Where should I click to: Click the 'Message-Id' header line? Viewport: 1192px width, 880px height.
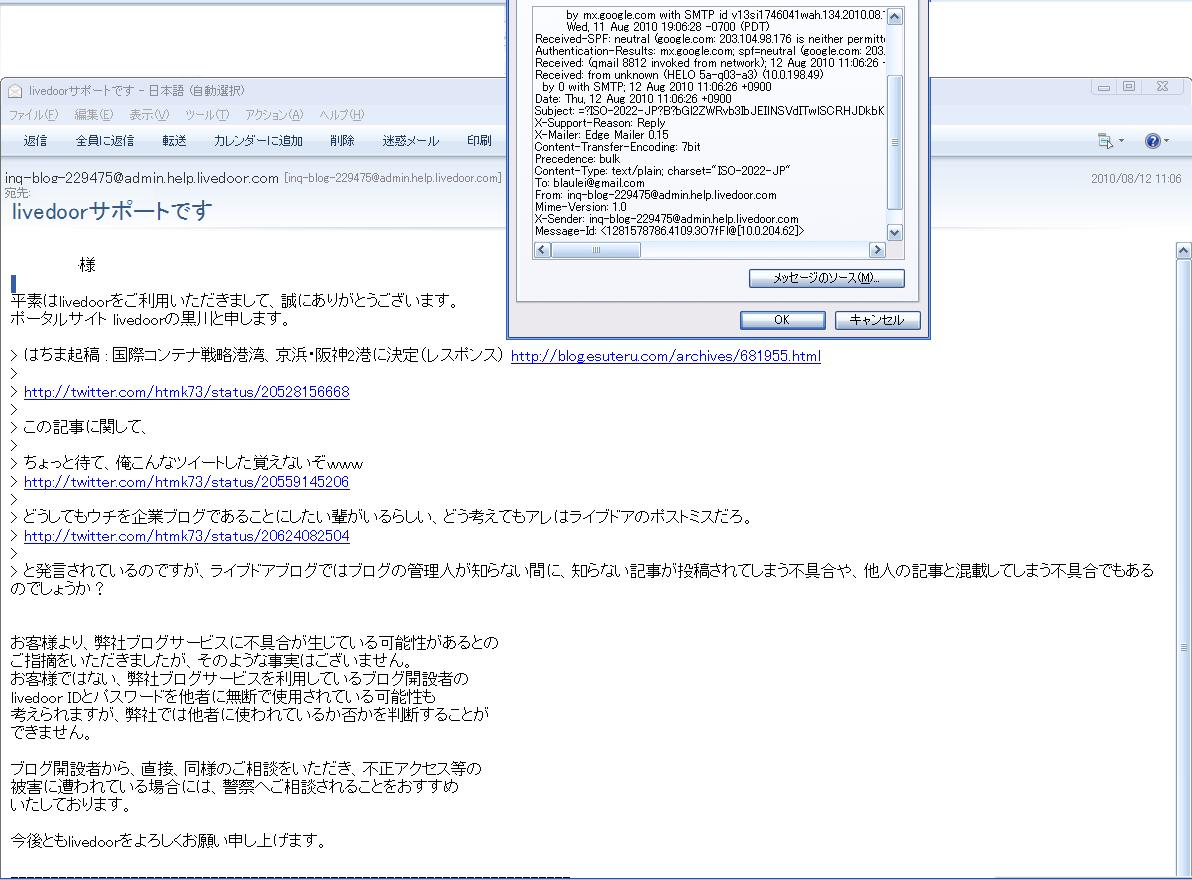coord(669,231)
